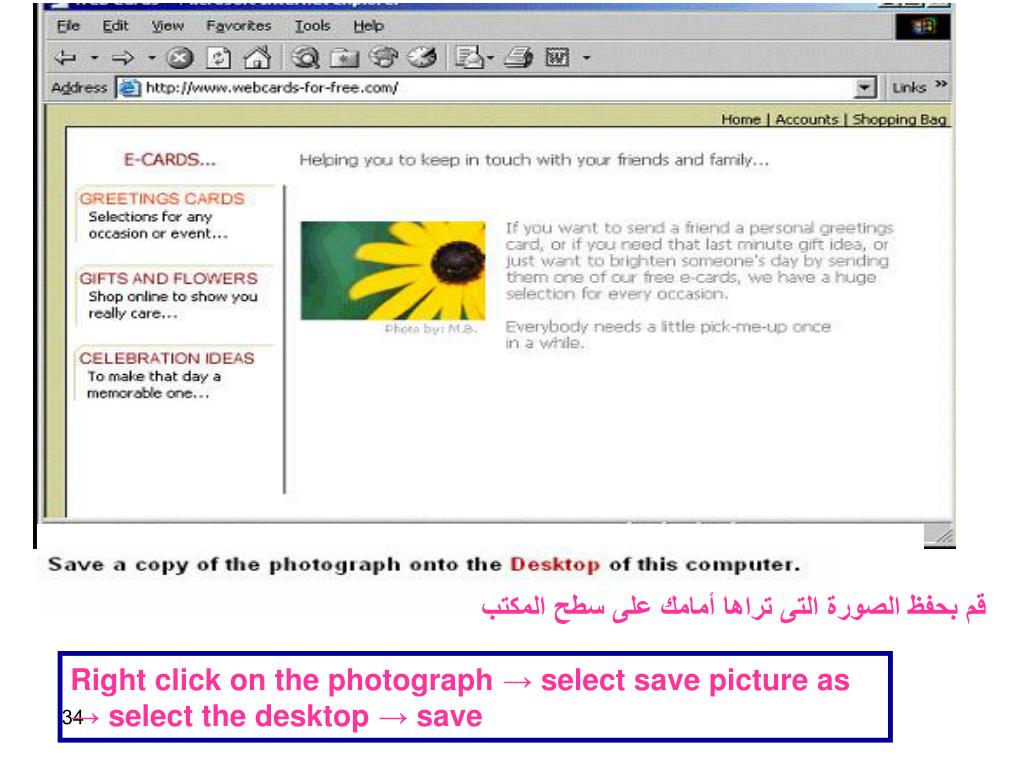Click the Back arrow toolbar icon
This screenshot has height=768, width=1024.
tap(65, 57)
